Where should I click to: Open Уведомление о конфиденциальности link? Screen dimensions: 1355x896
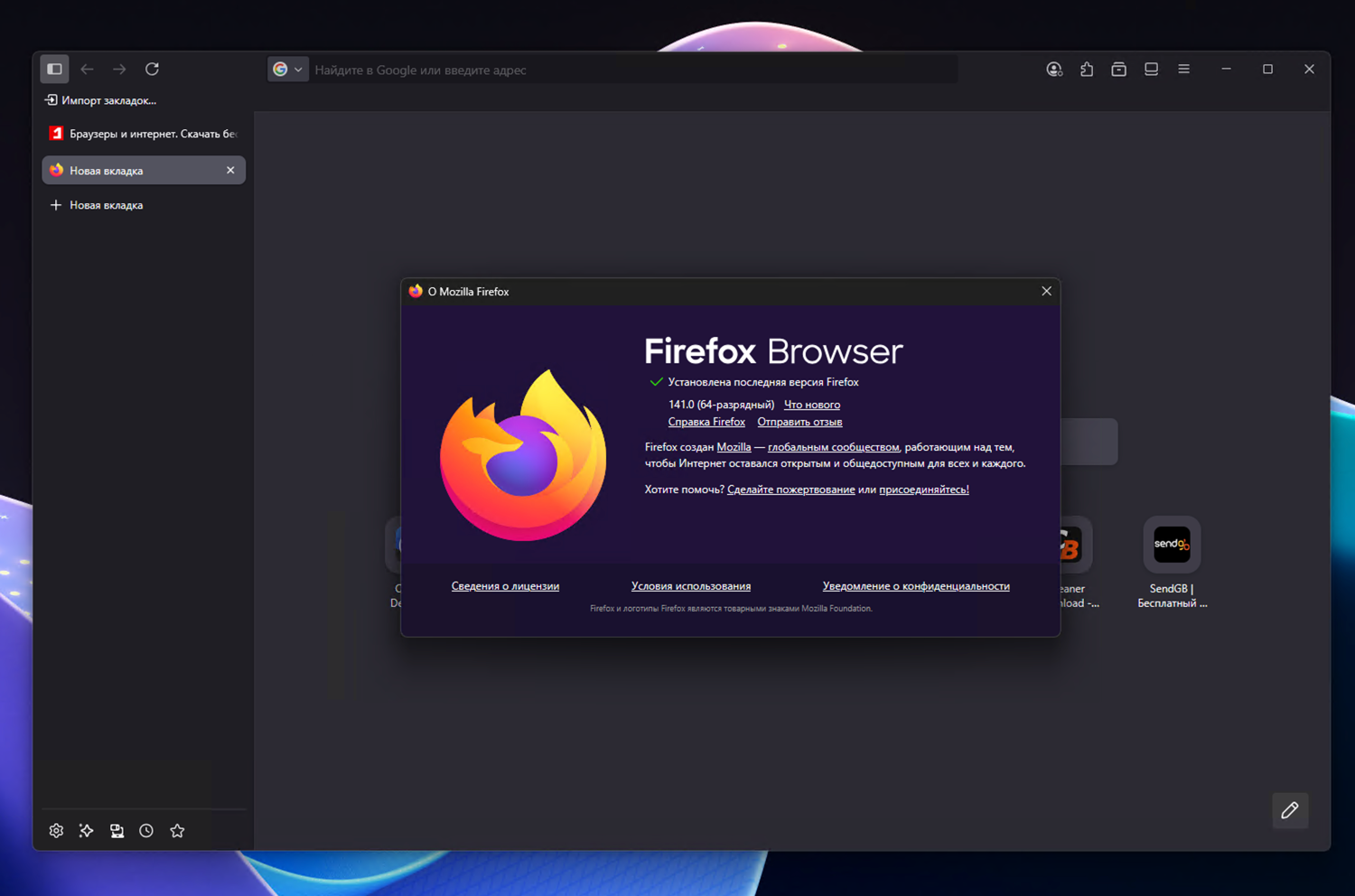(916, 586)
